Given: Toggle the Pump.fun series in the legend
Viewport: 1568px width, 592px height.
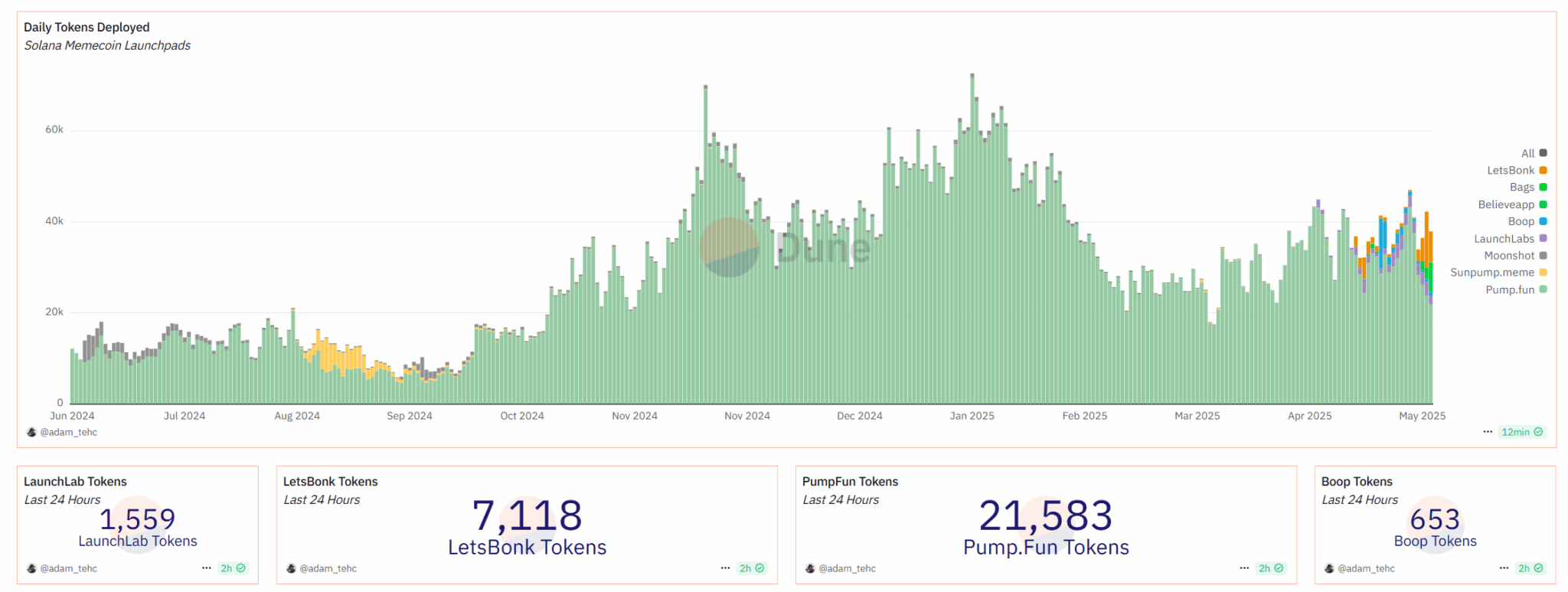Looking at the screenshot, I should [1510, 289].
